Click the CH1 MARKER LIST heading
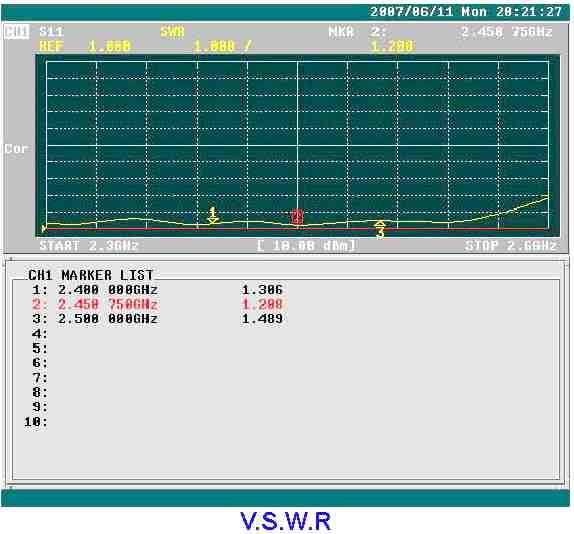Image resolution: width=574 pixels, height=534 pixels. pos(90,275)
